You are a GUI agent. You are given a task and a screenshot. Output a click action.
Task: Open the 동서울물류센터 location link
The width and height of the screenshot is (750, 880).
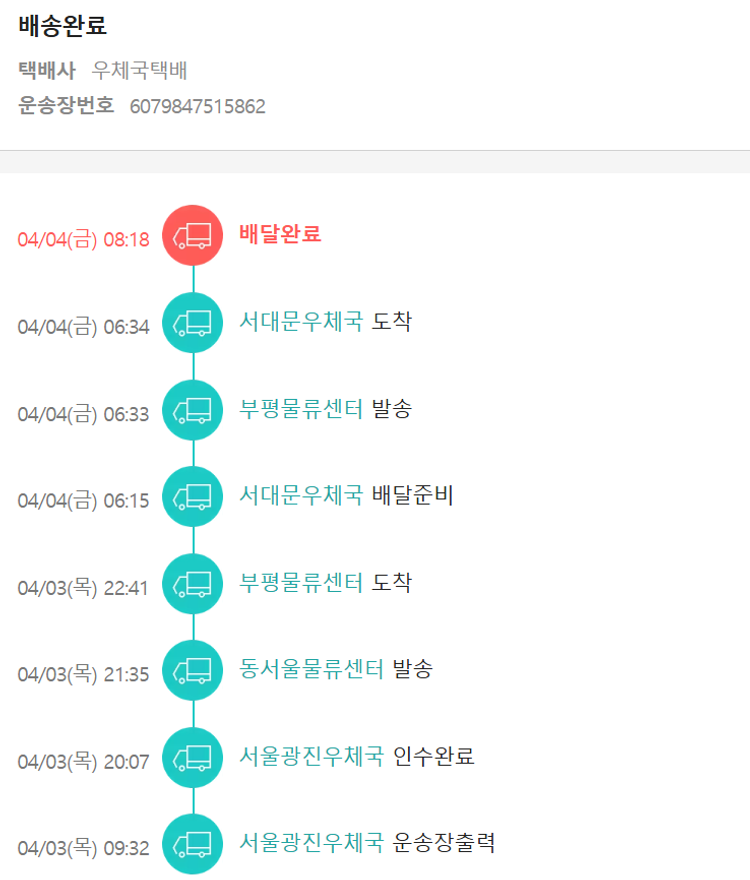pos(311,669)
